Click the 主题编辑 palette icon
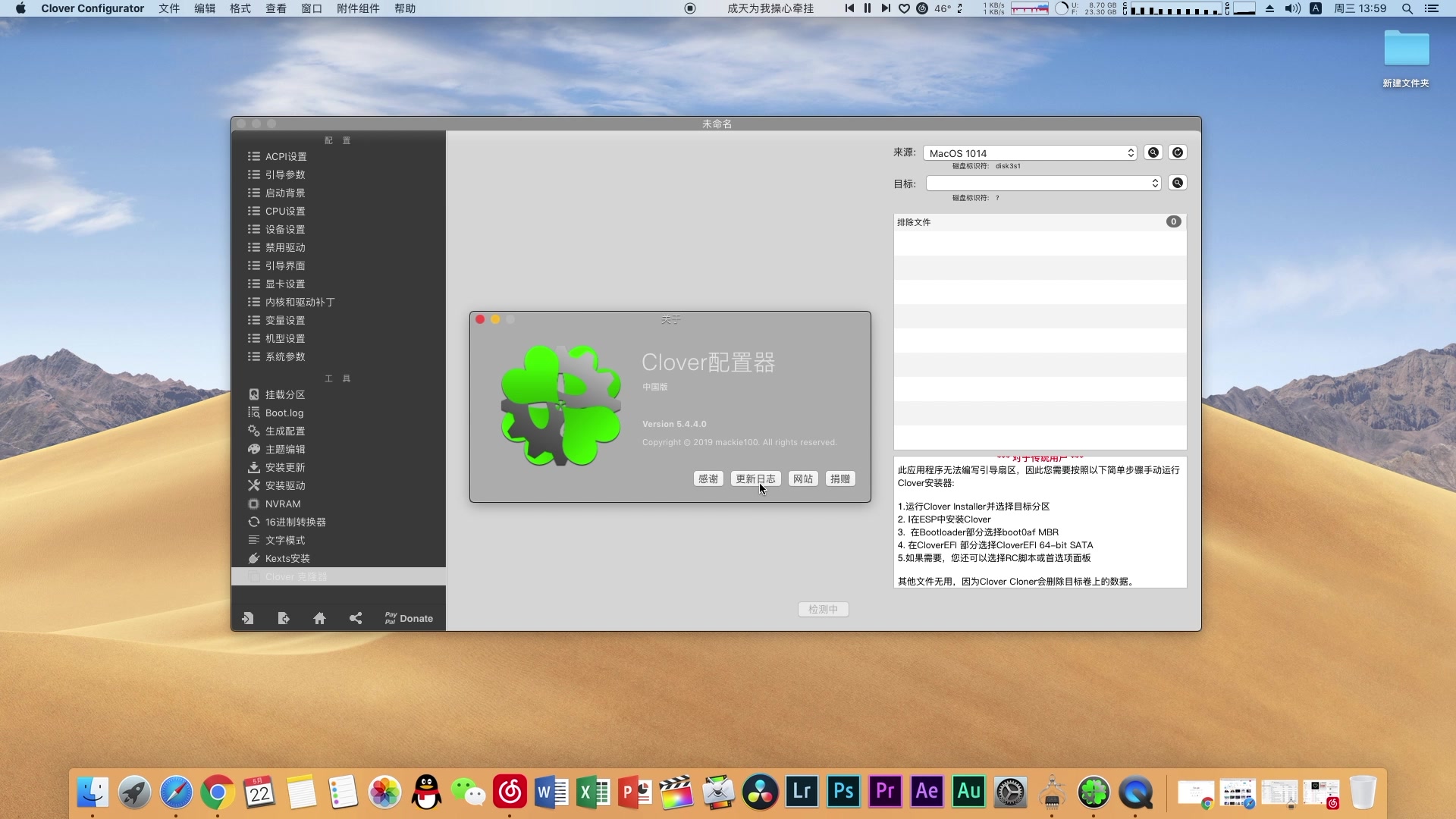This screenshot has width=1456, height=819. point(254,449)
